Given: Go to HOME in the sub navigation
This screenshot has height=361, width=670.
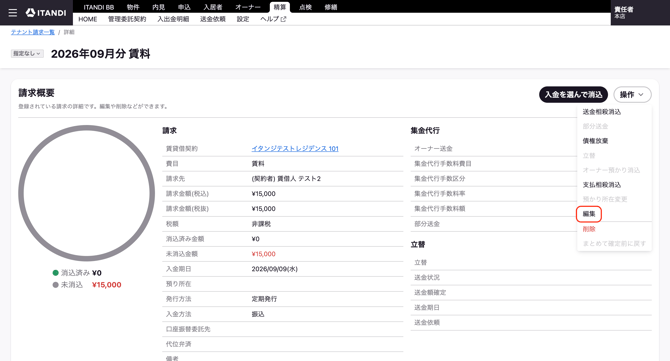Looking at the screenshot, I should click(88, 19).
